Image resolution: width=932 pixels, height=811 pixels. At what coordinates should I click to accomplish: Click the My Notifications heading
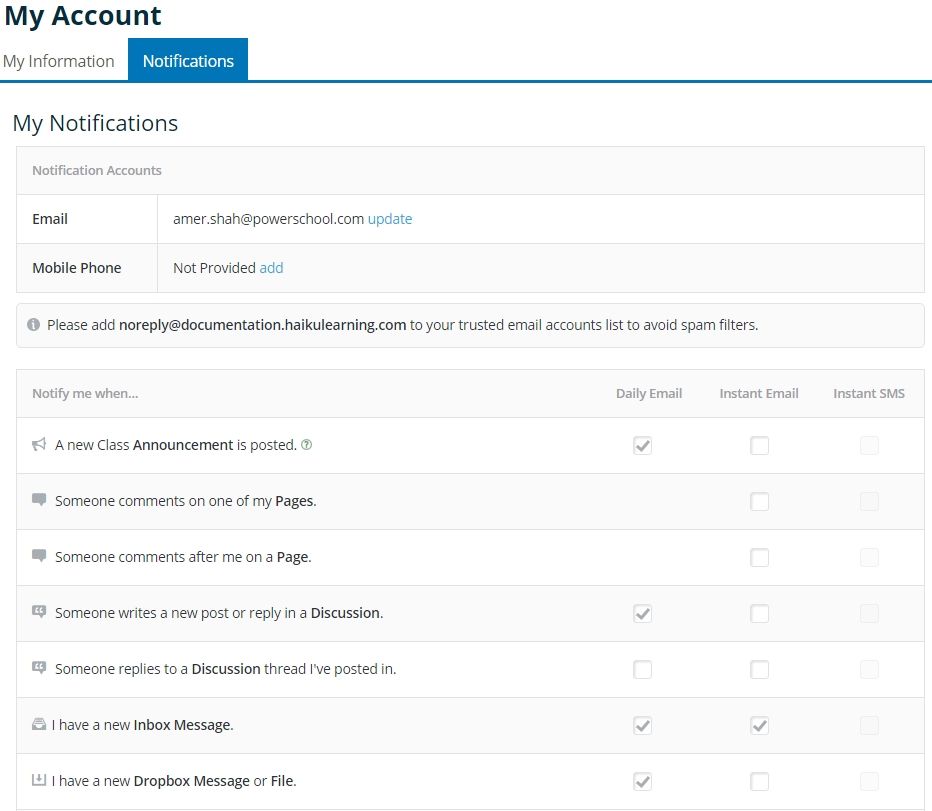click(95, 123)
